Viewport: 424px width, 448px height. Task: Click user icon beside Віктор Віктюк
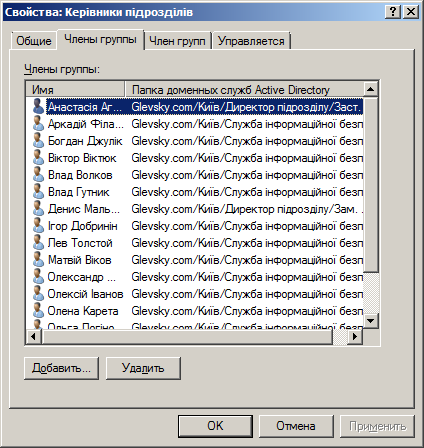pos(38,157)
